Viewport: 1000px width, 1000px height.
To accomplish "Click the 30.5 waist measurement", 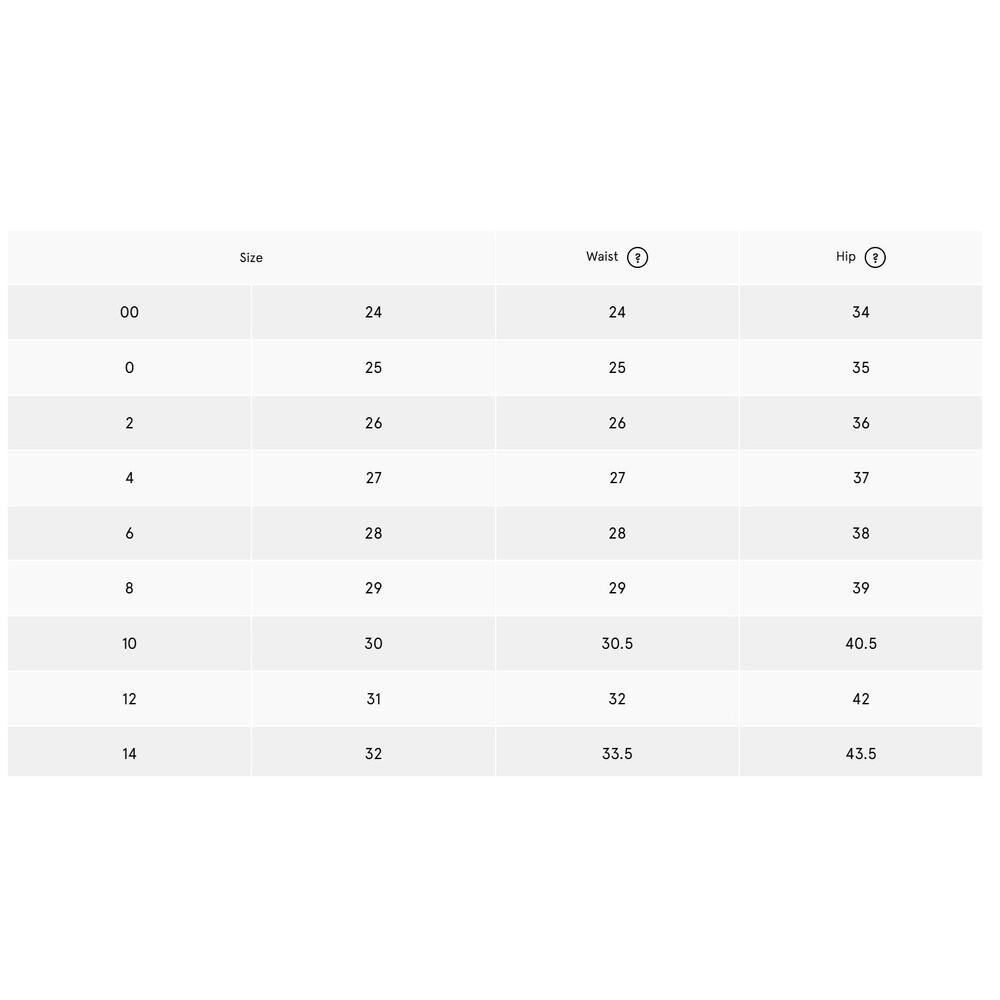I will click(617, 643).
